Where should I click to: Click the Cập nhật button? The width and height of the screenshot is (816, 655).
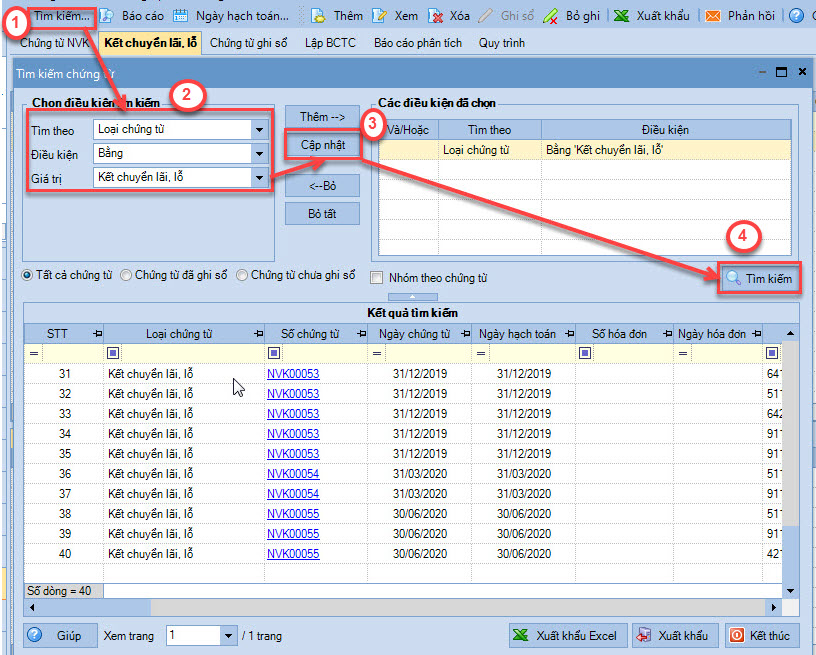322,145
